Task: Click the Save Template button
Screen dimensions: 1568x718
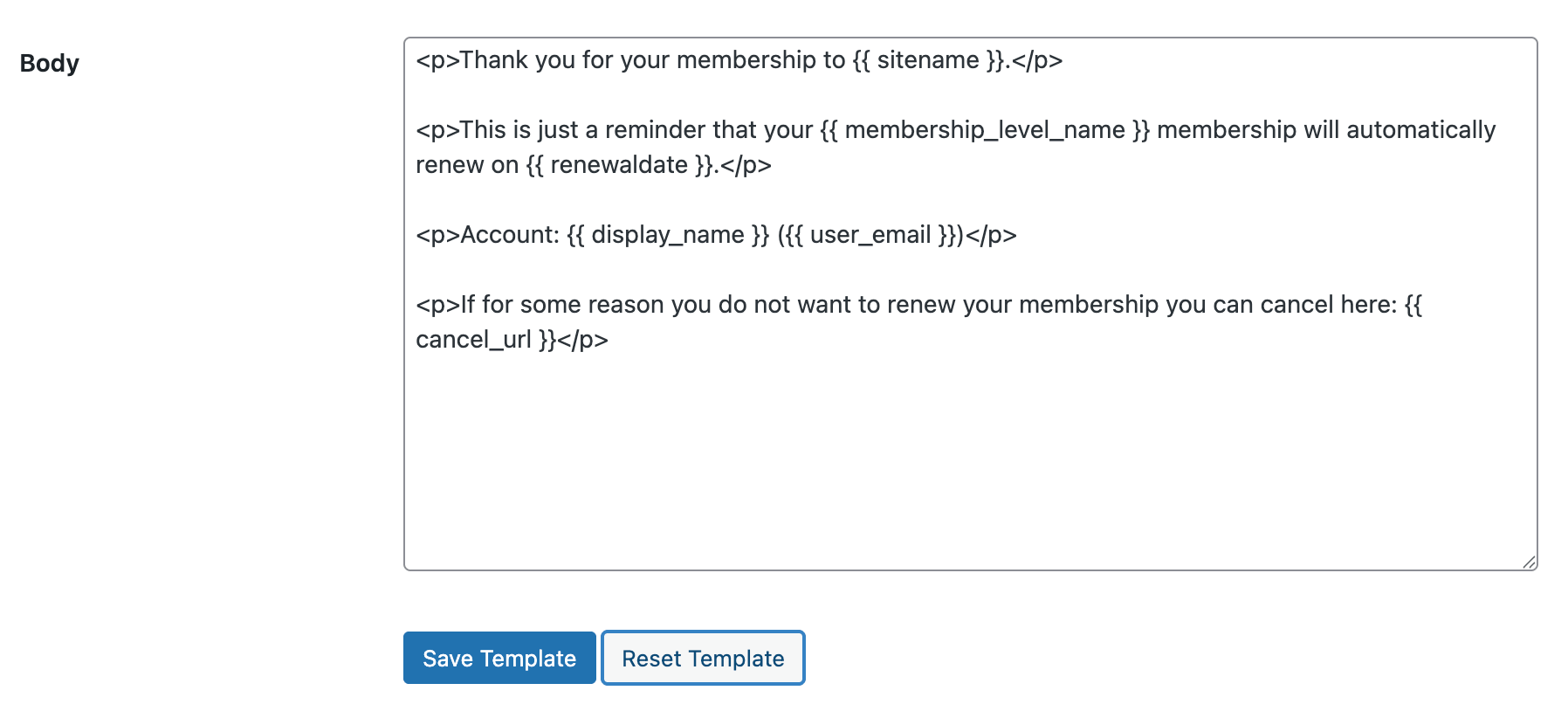Action: click(499, 658)
